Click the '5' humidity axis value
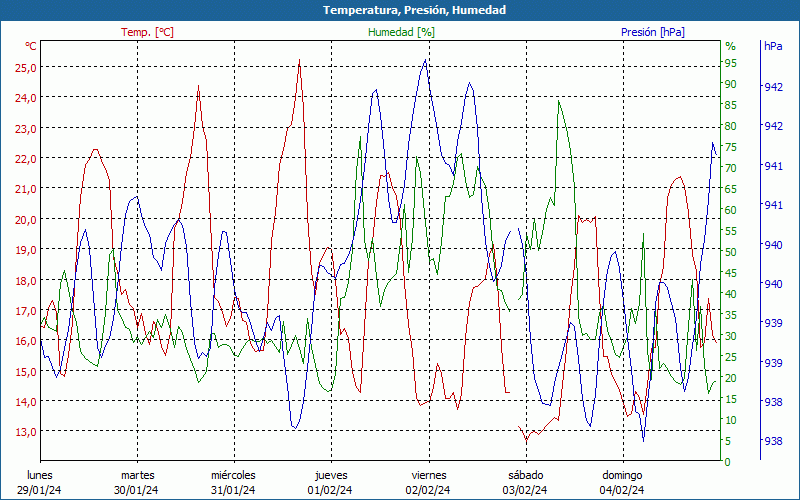Image resolution: width=800 pixels, height=500 pixels. [728, 441]
